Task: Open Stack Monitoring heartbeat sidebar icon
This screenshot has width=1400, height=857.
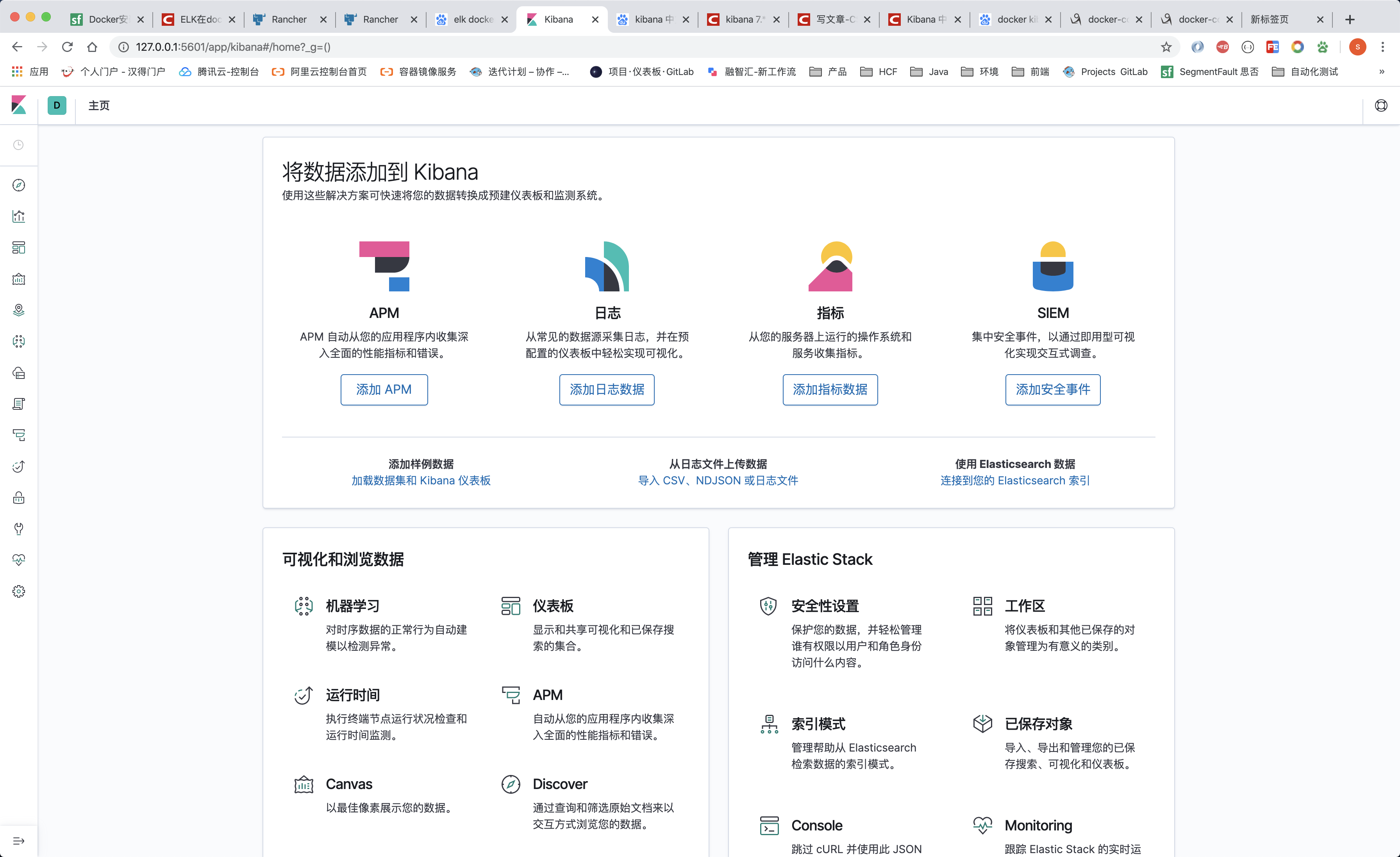Action: point(19,561)
